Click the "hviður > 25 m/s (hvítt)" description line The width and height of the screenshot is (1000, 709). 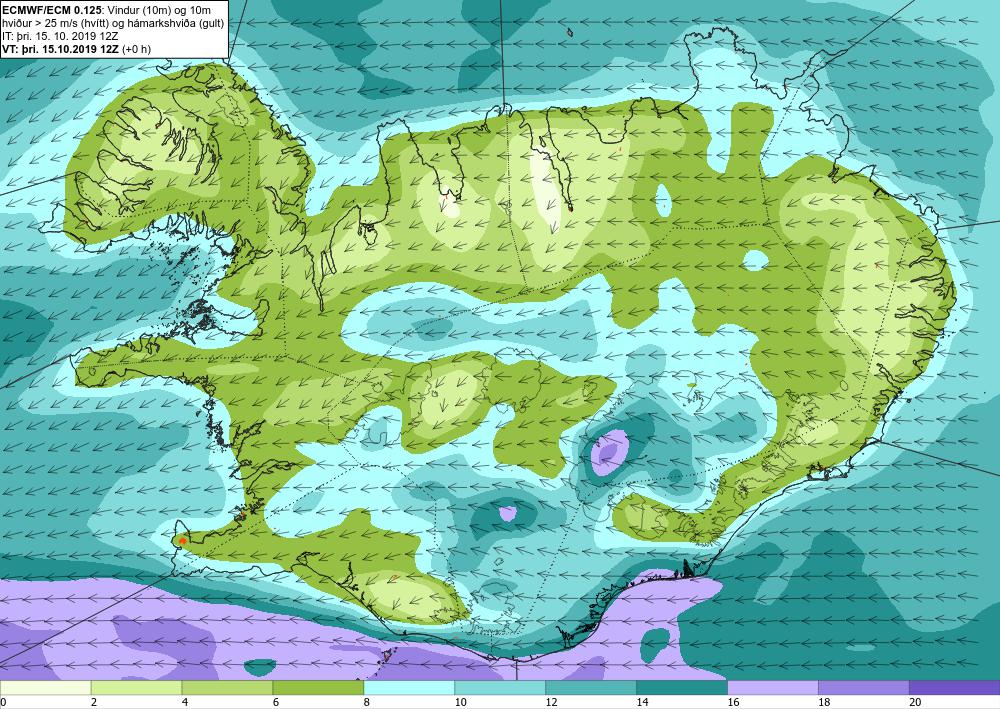tap(57, 23)
